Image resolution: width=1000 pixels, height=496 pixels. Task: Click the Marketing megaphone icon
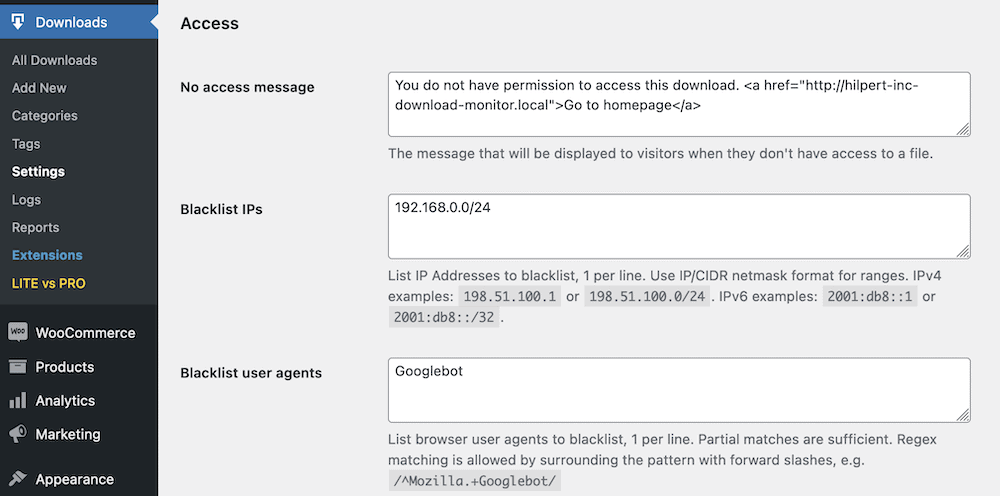[18, 434]
